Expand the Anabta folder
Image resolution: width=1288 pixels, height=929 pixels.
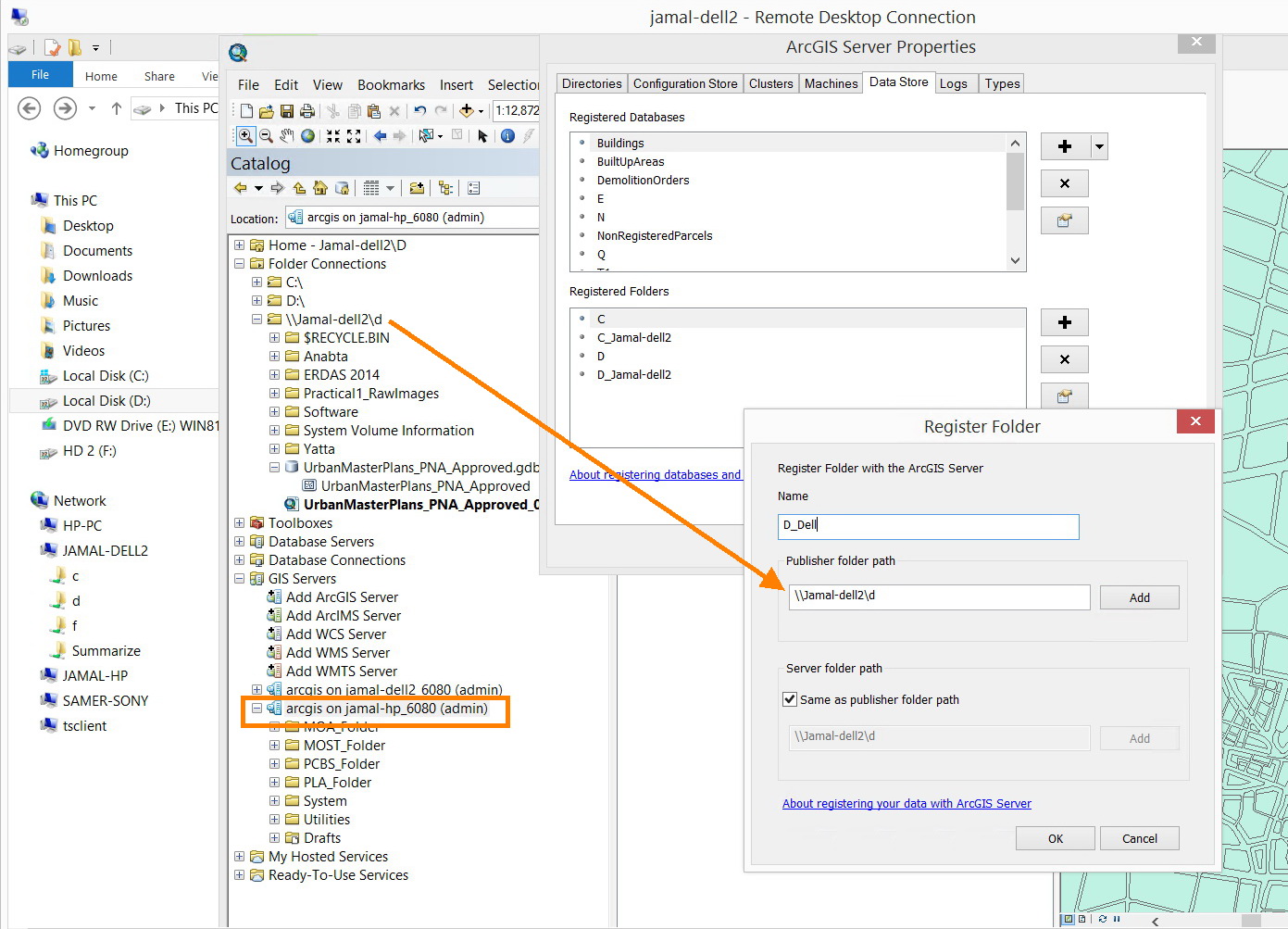(x=275, y=357)
